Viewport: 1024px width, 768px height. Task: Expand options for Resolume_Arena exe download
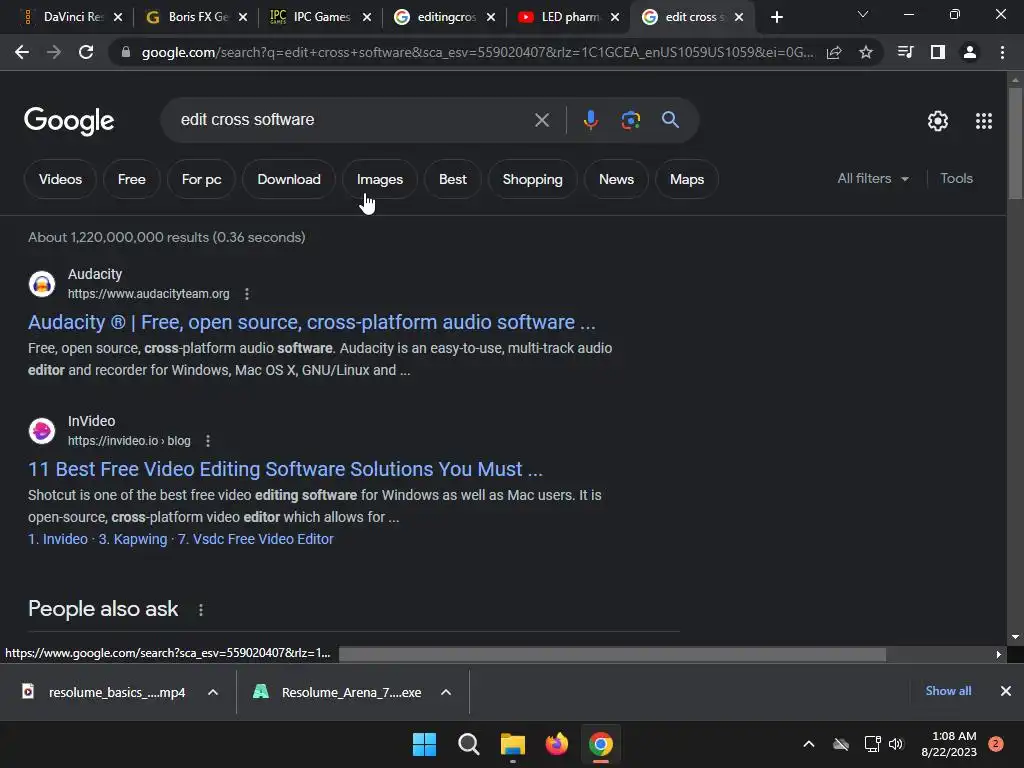[446, 692]
